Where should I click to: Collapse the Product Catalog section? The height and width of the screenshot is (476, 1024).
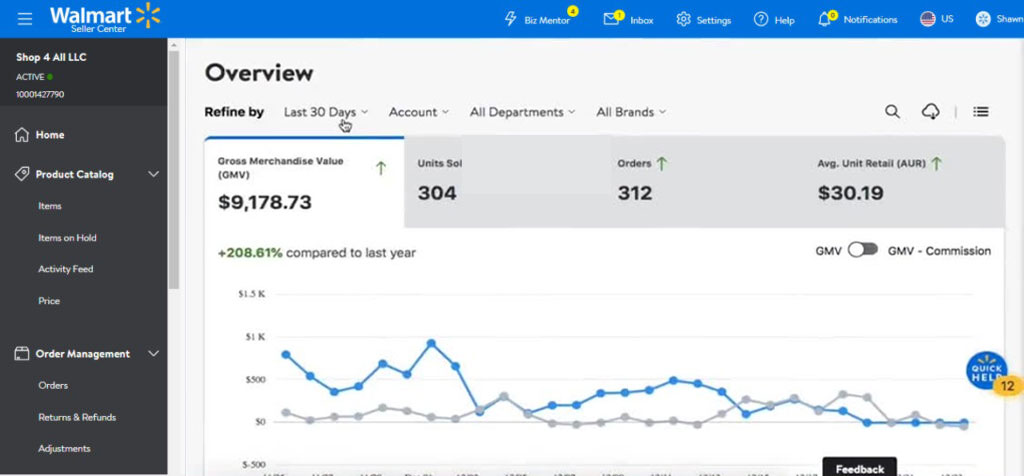153,174
